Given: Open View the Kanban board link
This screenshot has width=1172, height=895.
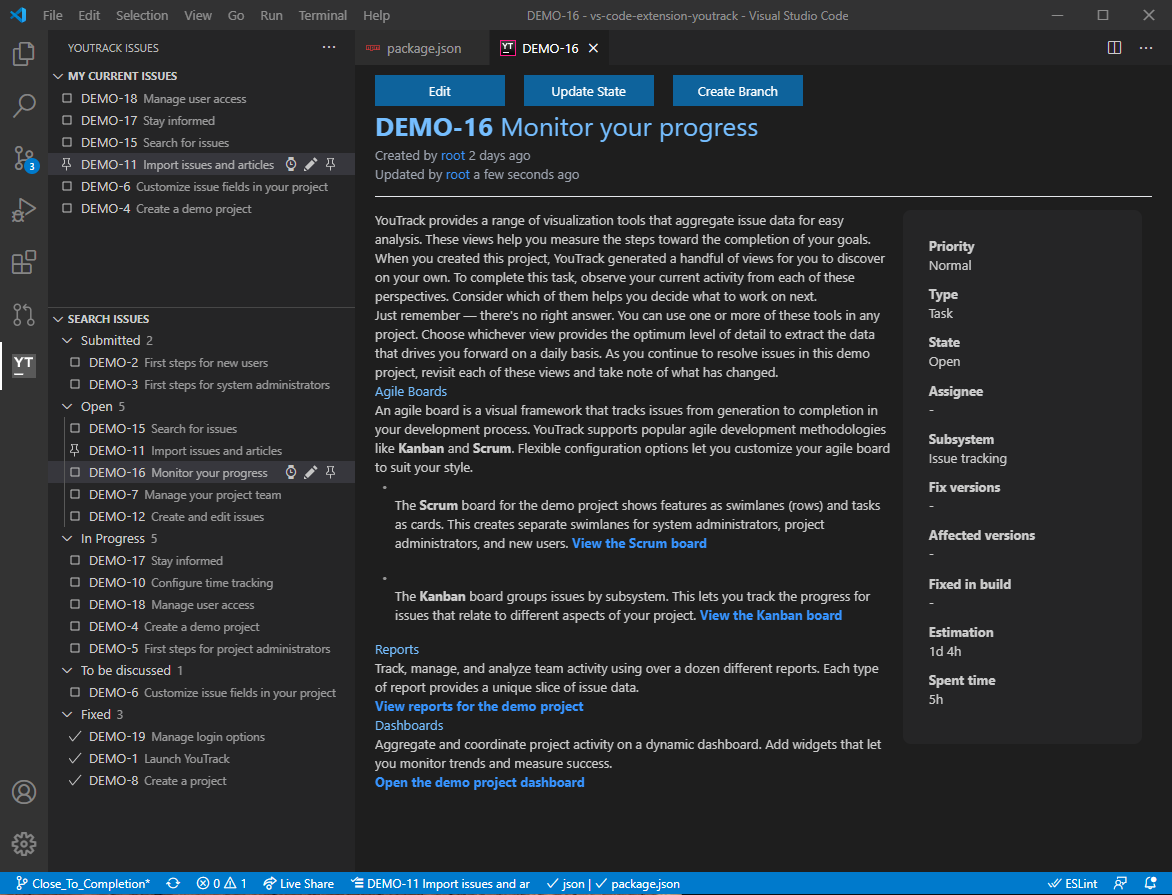Looking at the screenshot, I should tap(771, 615).
